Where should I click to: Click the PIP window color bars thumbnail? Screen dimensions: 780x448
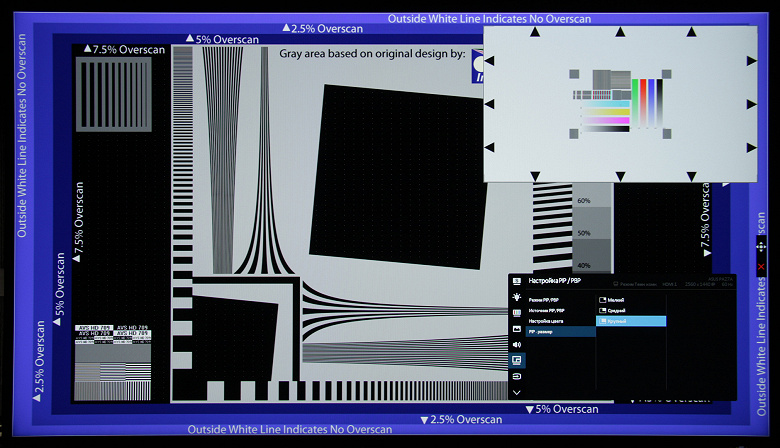(x=620, y=103)
